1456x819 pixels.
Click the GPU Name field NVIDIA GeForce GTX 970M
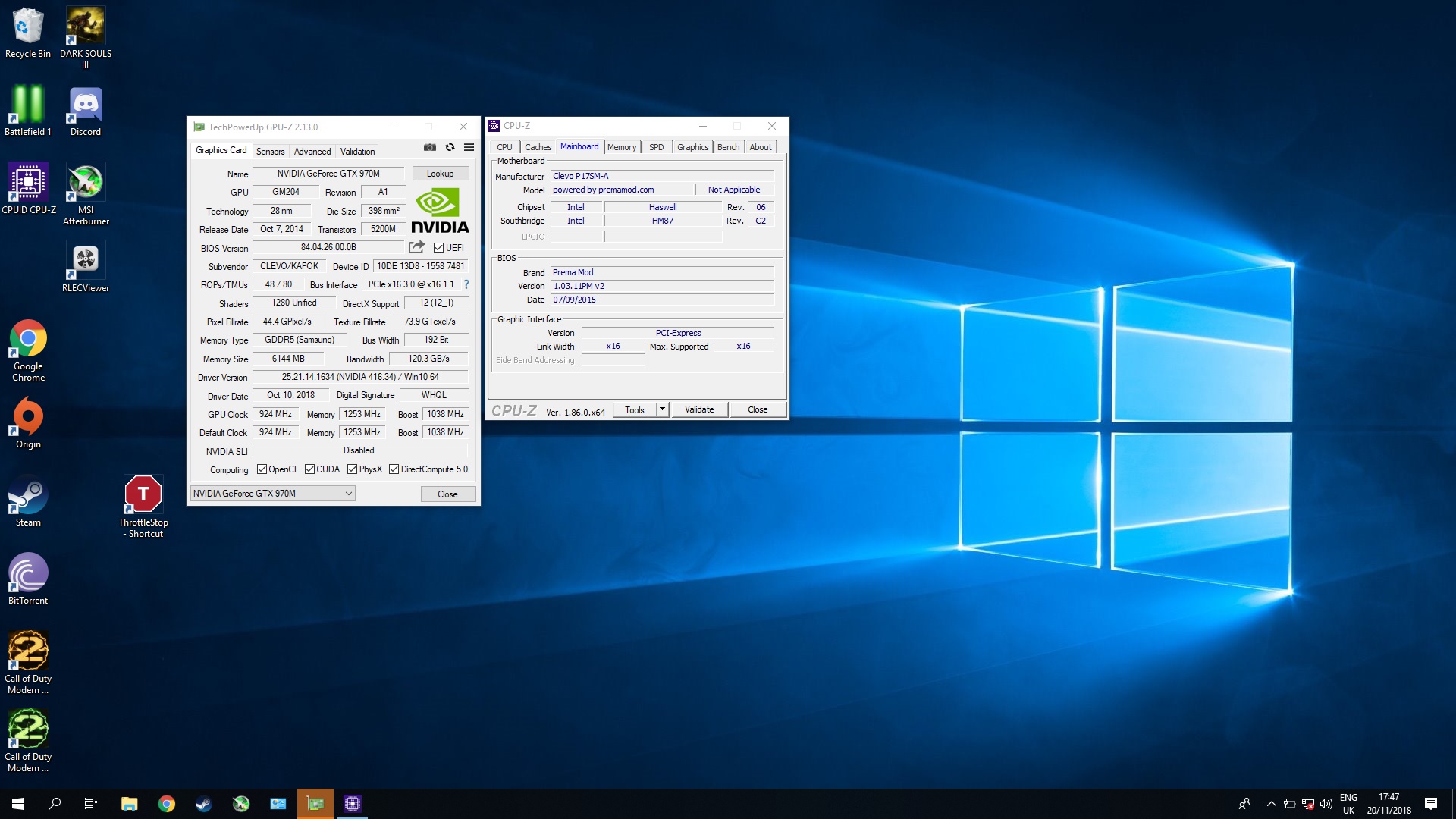pyautogui.click(x=328, y=174)
